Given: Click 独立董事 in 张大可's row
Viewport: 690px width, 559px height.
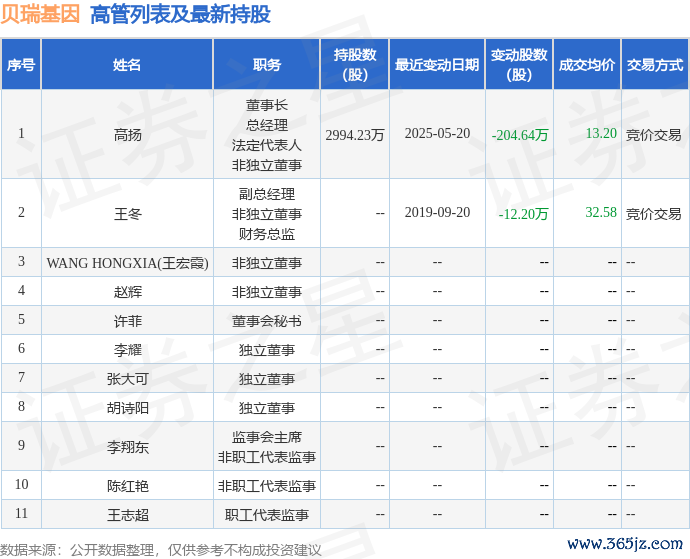Looking at the screenshot, I should tap(267, 379).
